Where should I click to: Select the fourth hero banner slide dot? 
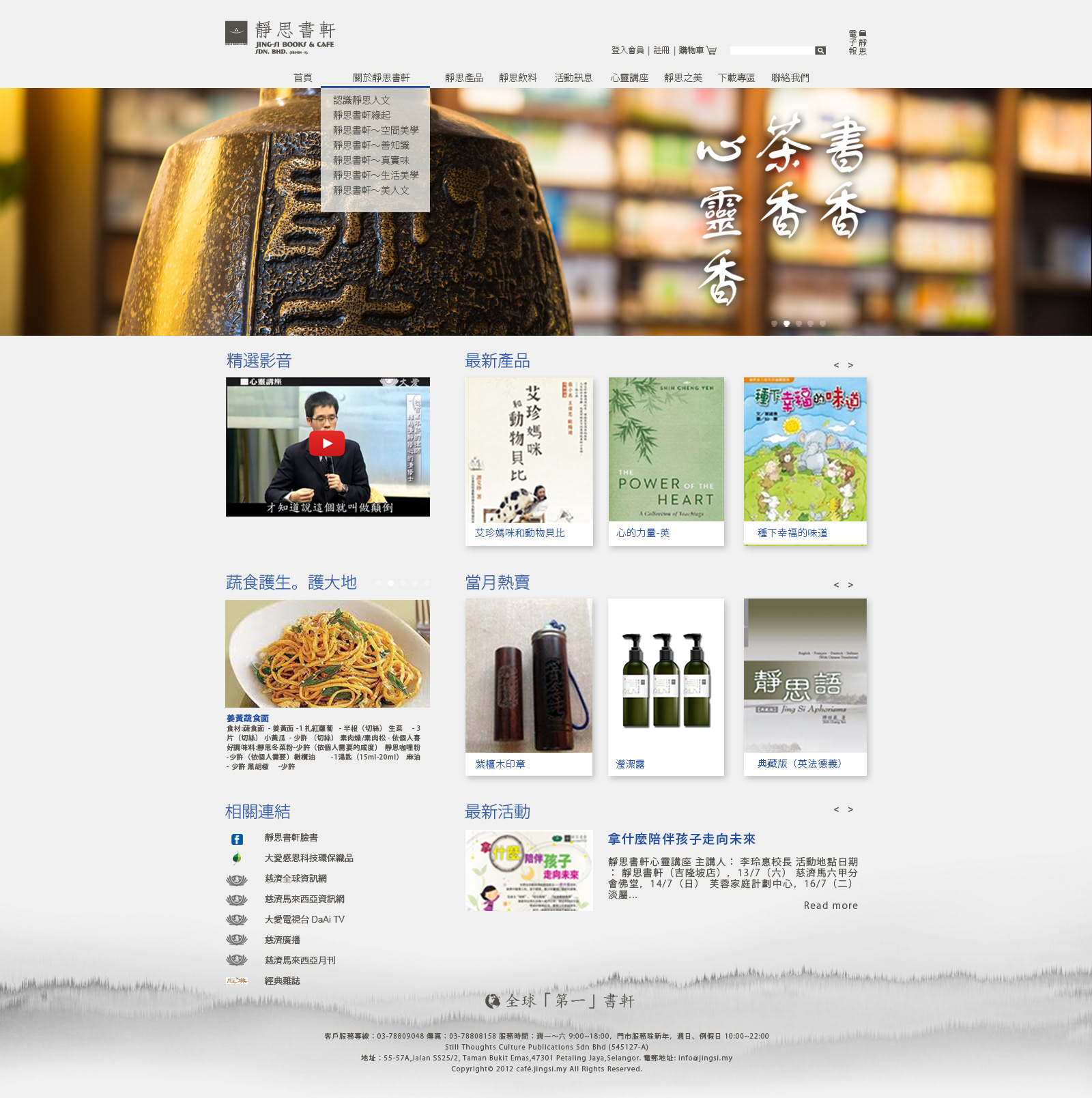(x=810, y=323)
